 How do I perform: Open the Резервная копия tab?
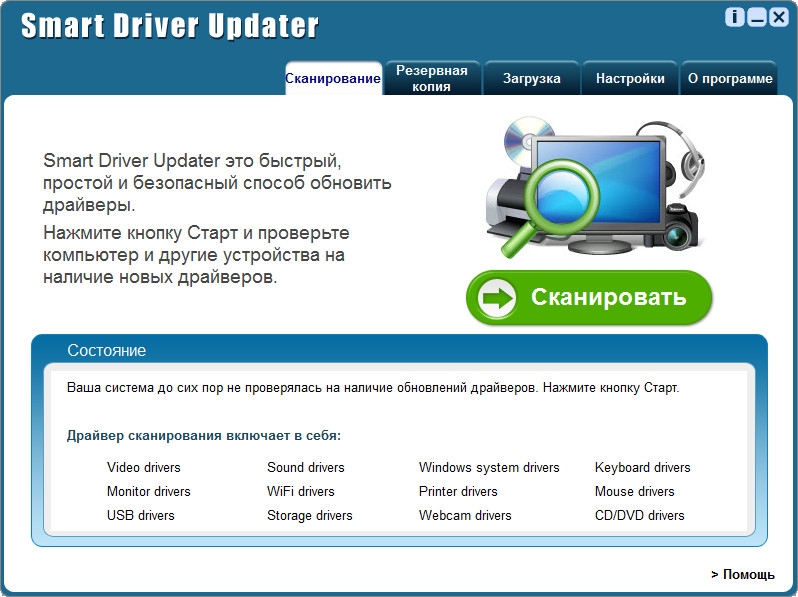[x=432, y=79]
